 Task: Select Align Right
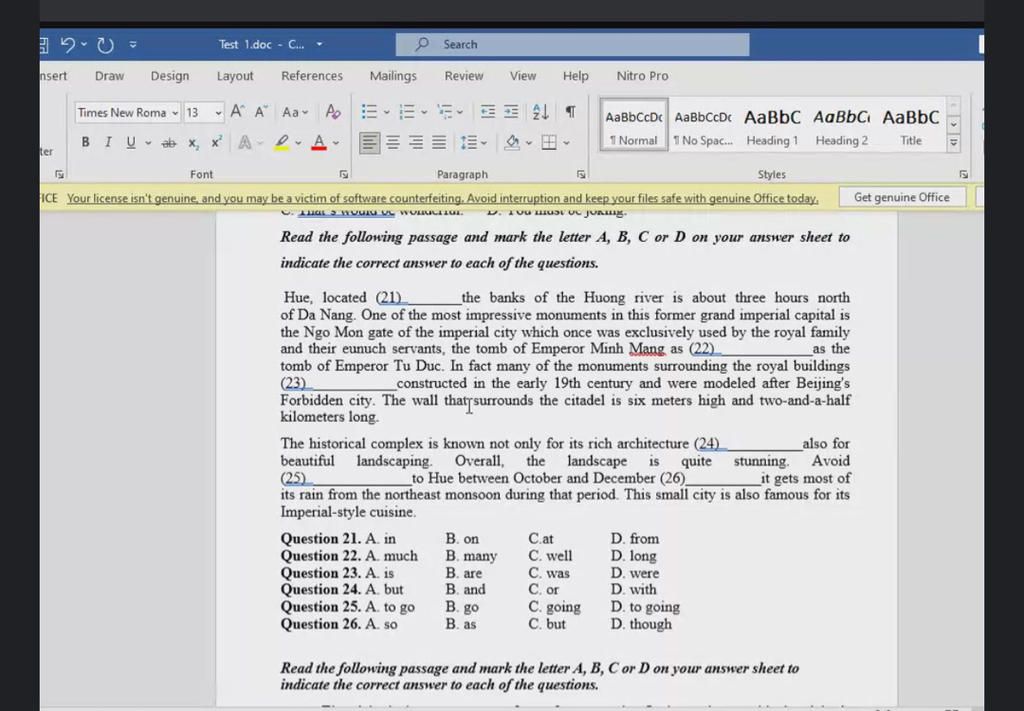[x=416, y=142]
